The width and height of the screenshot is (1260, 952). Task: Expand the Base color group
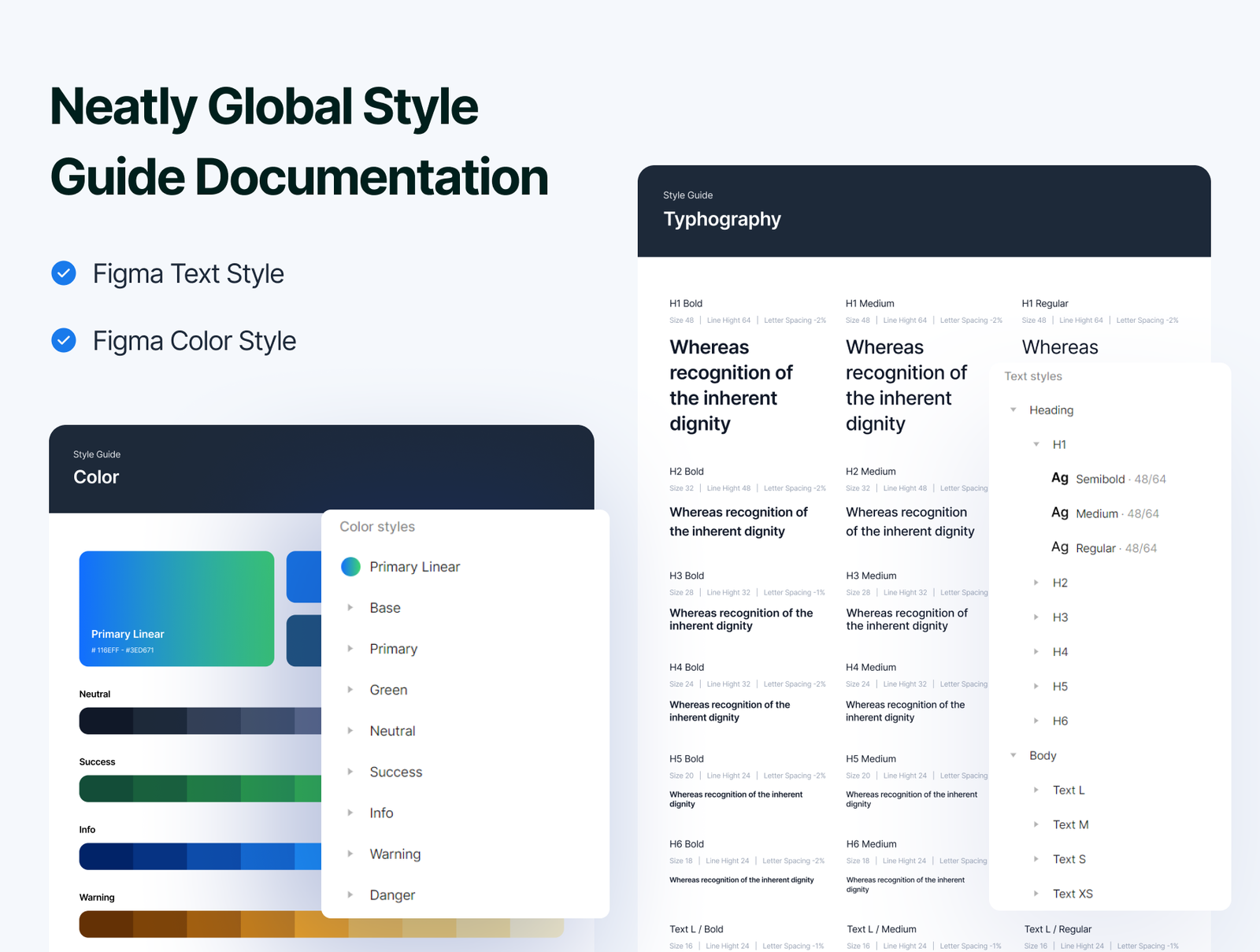tap(350, 607)
